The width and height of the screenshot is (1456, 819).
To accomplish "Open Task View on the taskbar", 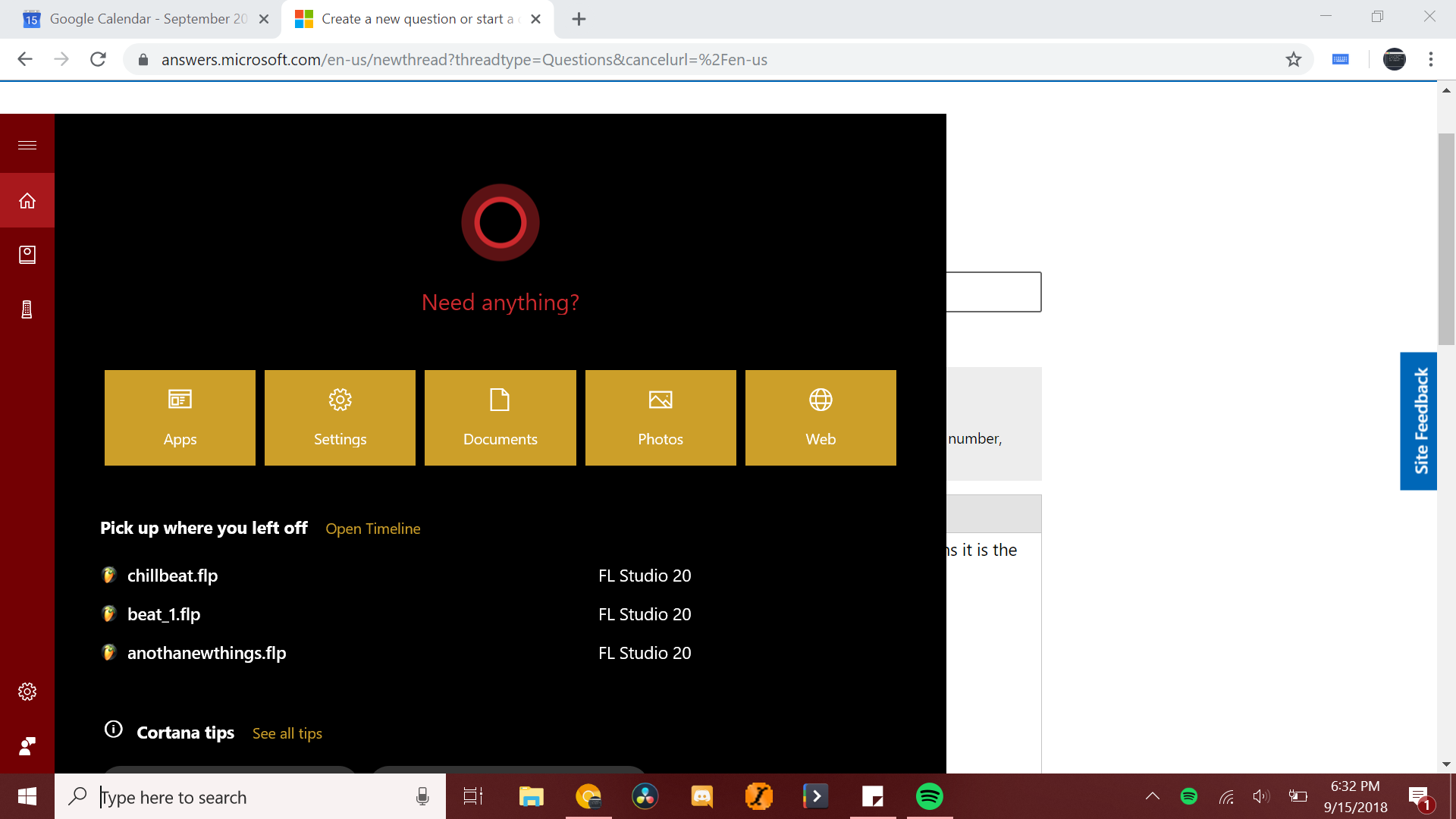I will pos(473,796).
